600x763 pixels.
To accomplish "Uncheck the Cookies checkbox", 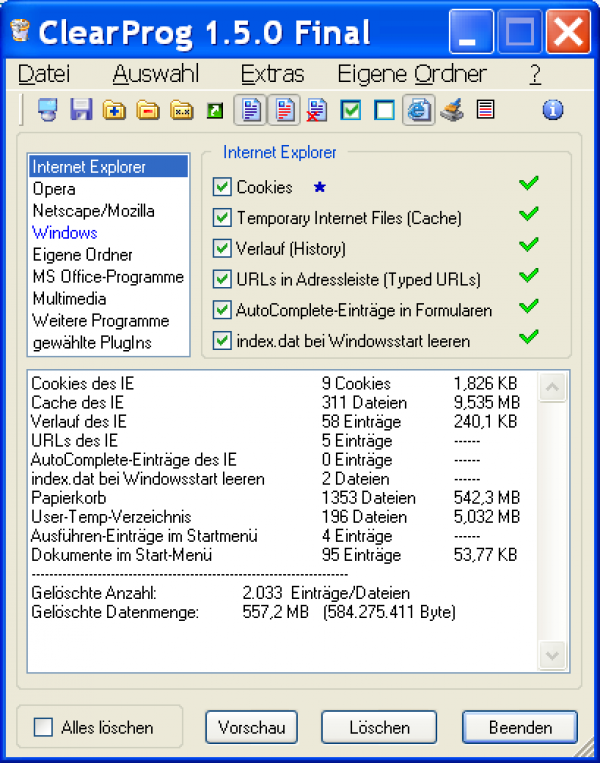I will click(x=222, y=187).
